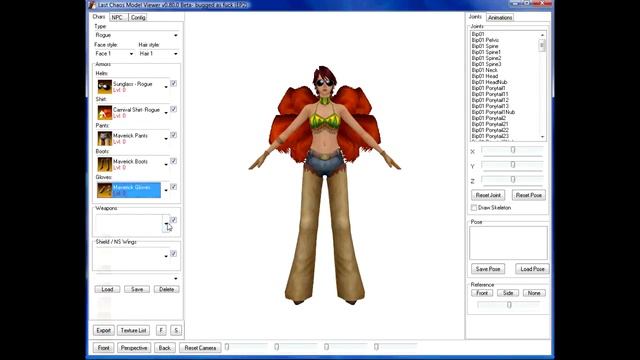640x360 pixels.
Task: Click the Load preset button
Action: pos(107,289)
